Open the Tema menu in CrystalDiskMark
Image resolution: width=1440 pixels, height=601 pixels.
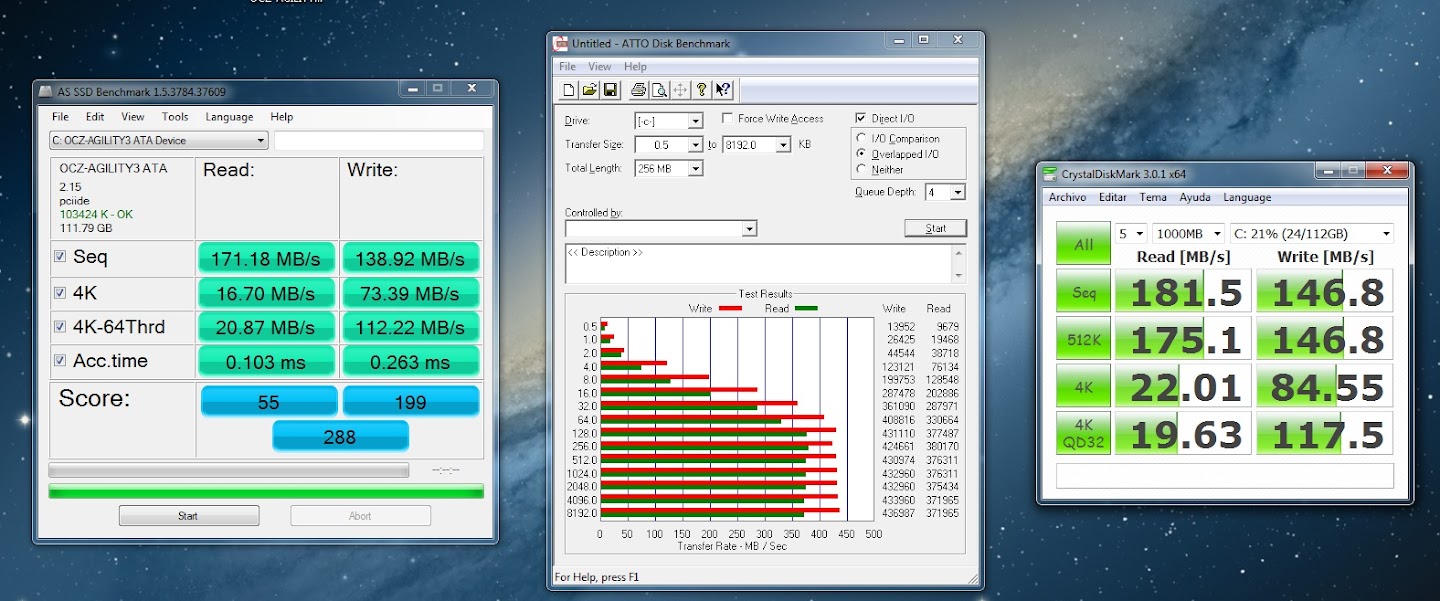pos(1153,198)
